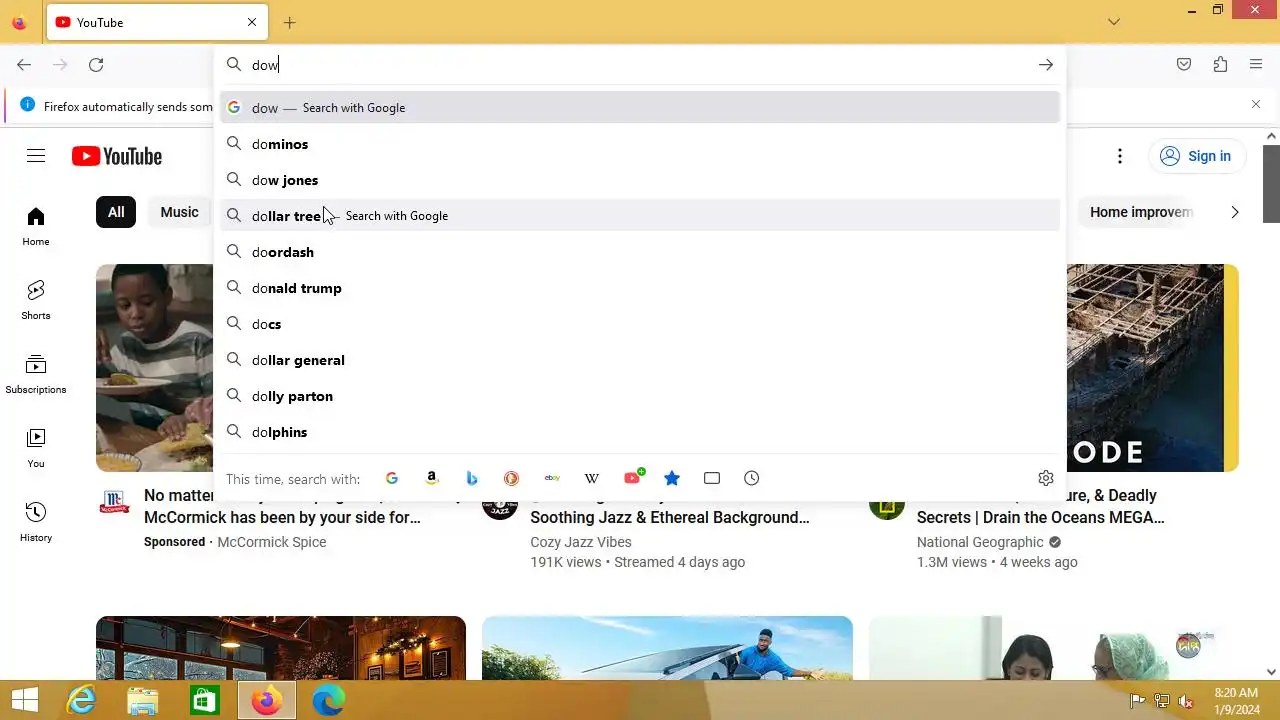
Task: Show more category chips with right arrow
Action: (1235, 212)
